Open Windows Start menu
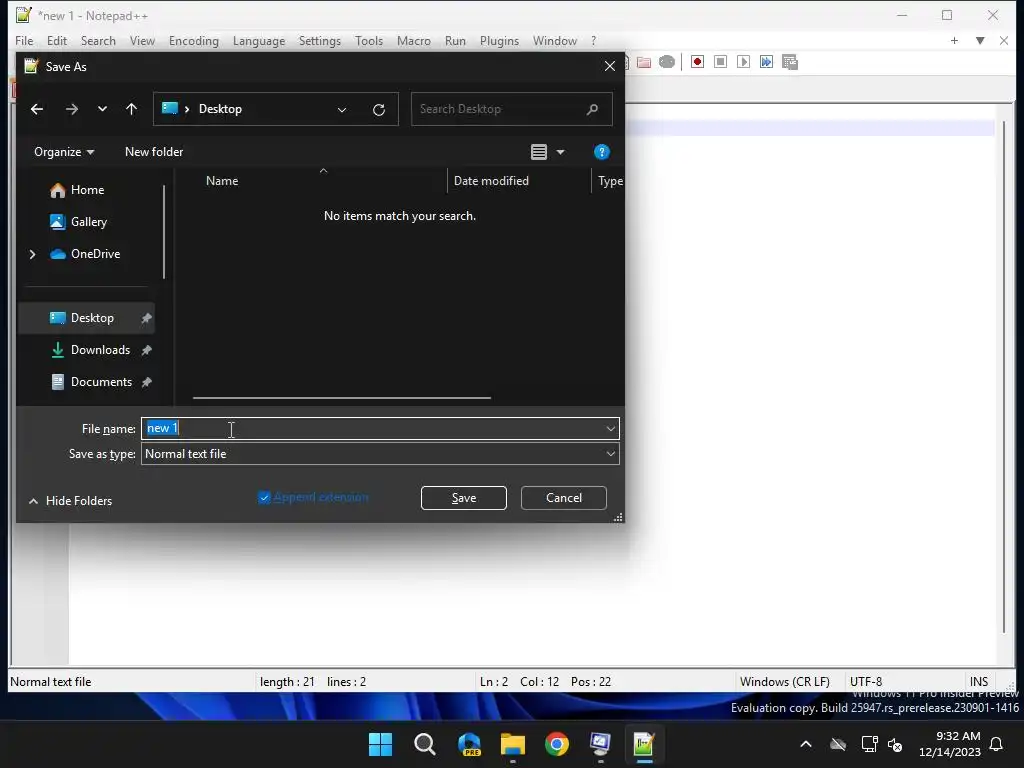This screenshot has height=768, width=1024. [x=380, y=744]
